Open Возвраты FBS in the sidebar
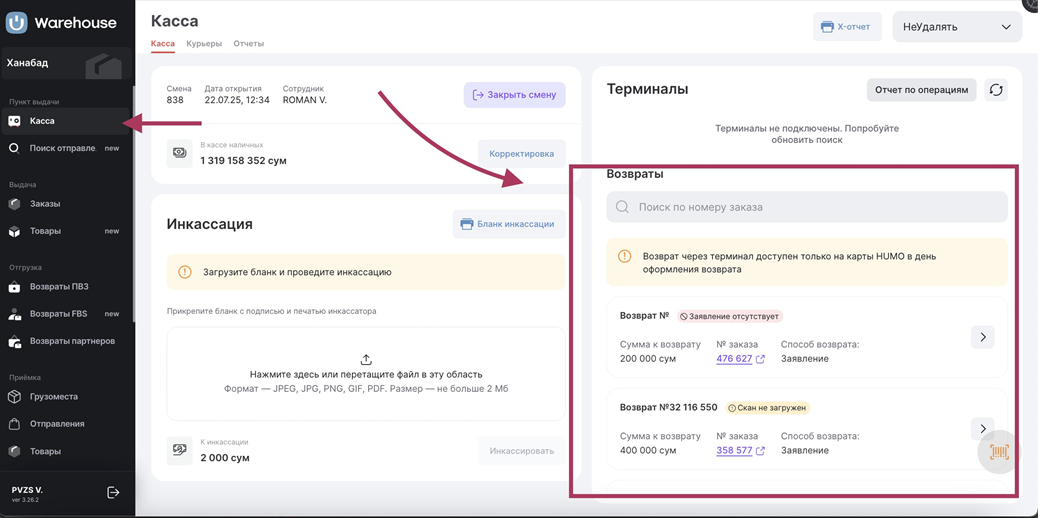This screenshot has height=518, width=1038. (x=58, y=314)
